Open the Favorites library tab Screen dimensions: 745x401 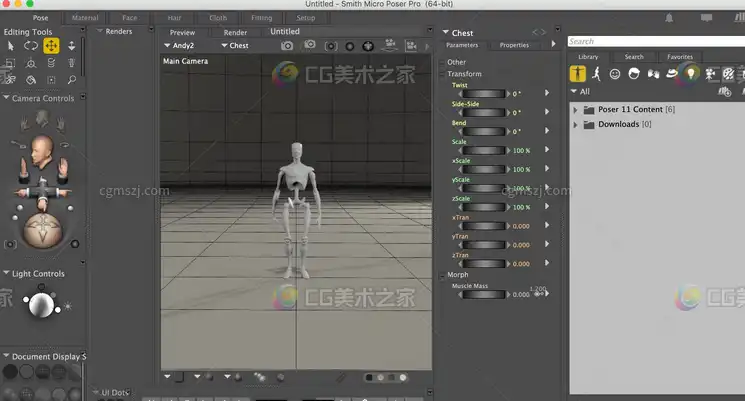pos(680,57)
